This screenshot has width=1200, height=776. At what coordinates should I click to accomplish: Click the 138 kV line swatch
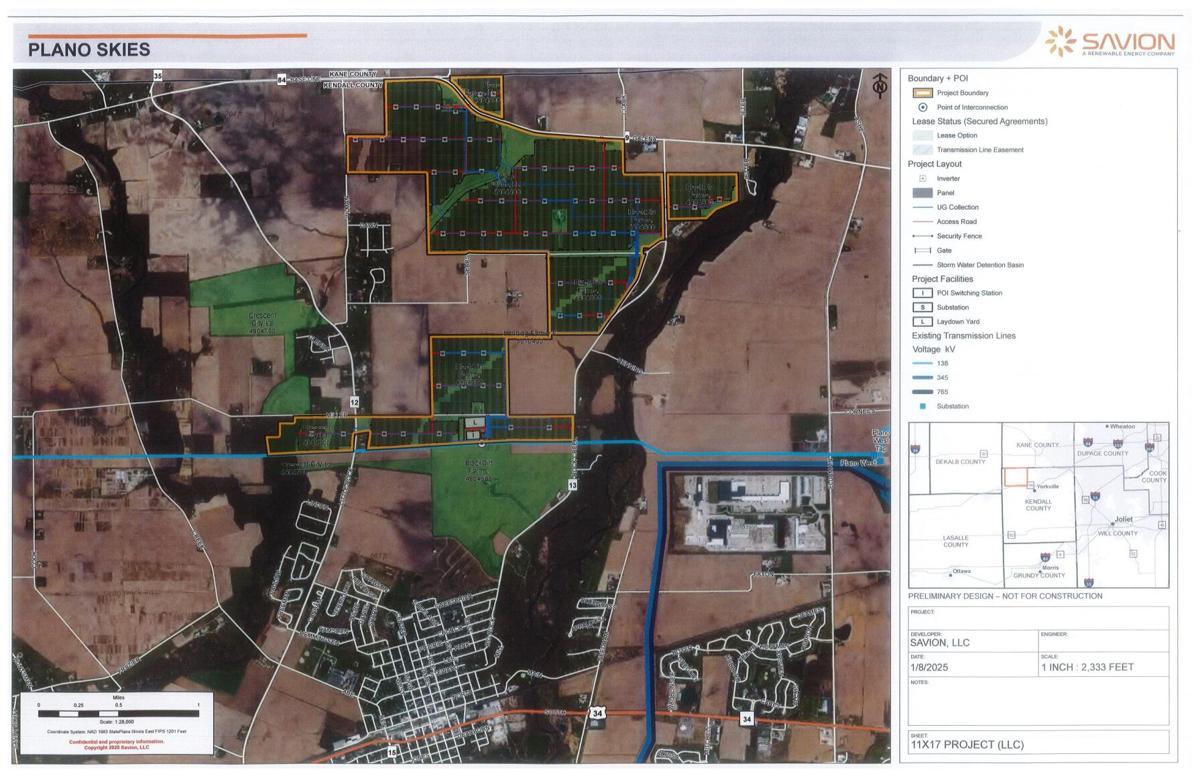(922, 364)
